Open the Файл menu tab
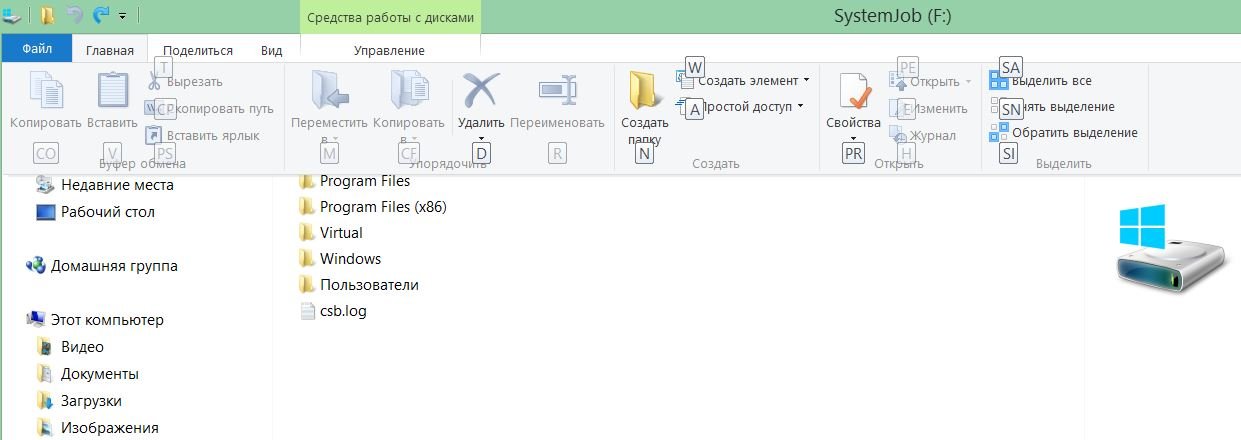This screenshot has height=440, width=1241. [37, 49]
